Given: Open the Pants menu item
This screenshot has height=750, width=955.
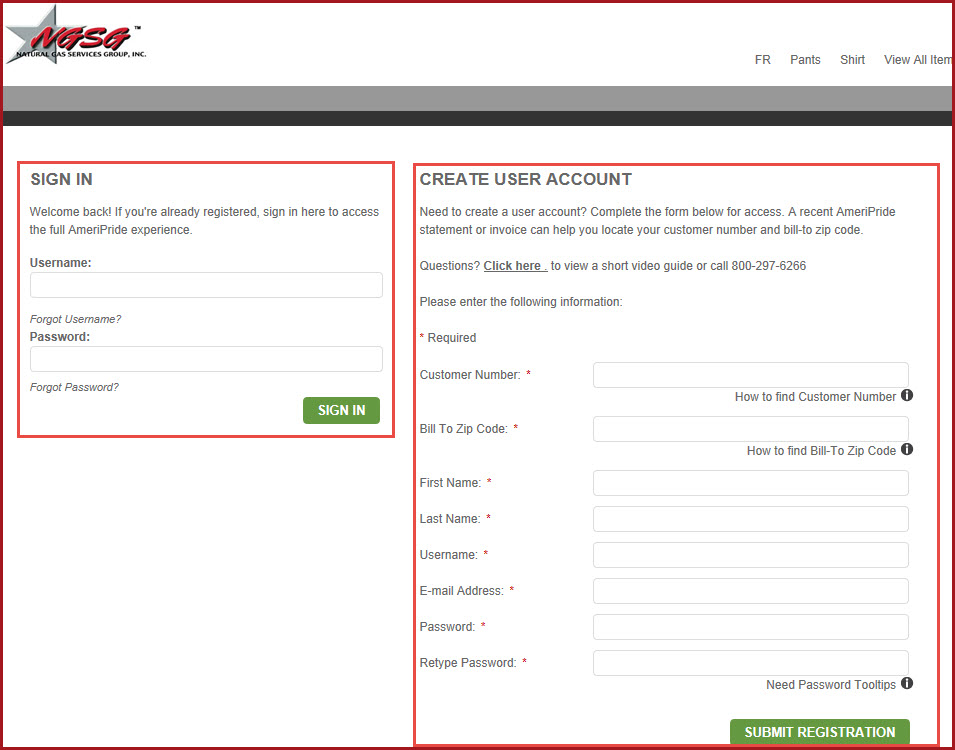Looking at the screenshot, I should (805, 60).
